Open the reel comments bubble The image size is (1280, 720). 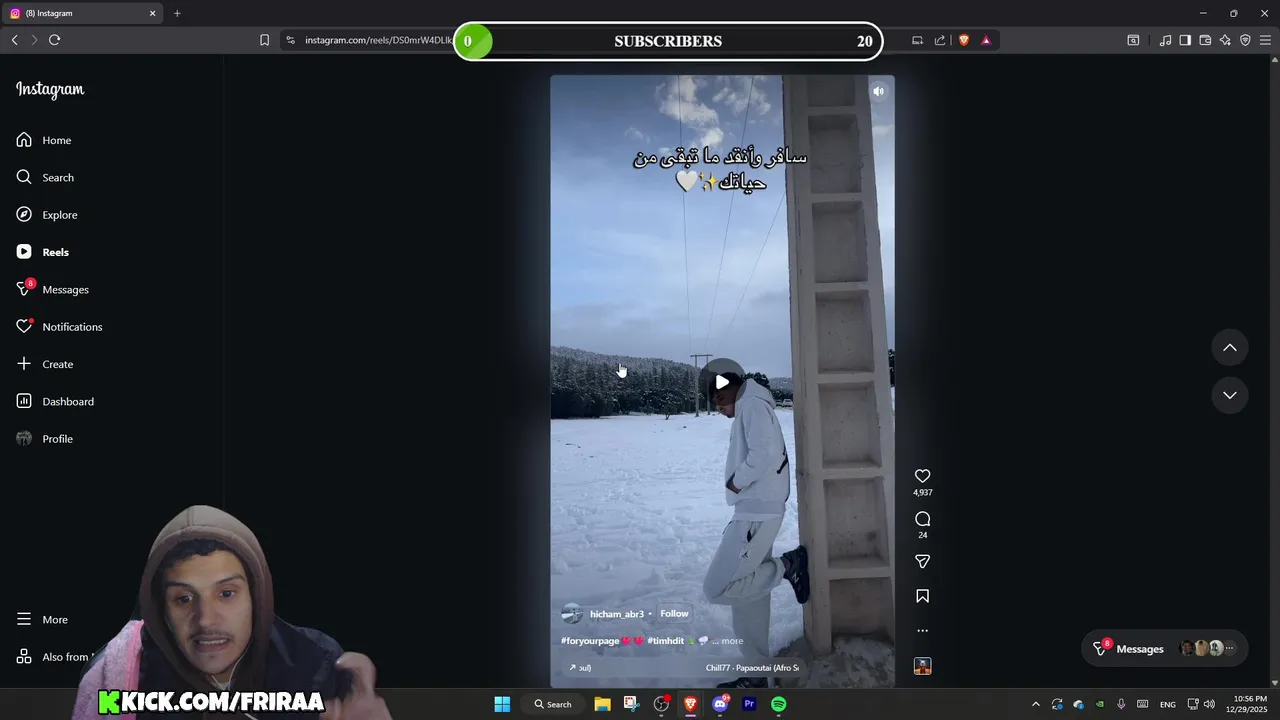click(x=922, y=519)
